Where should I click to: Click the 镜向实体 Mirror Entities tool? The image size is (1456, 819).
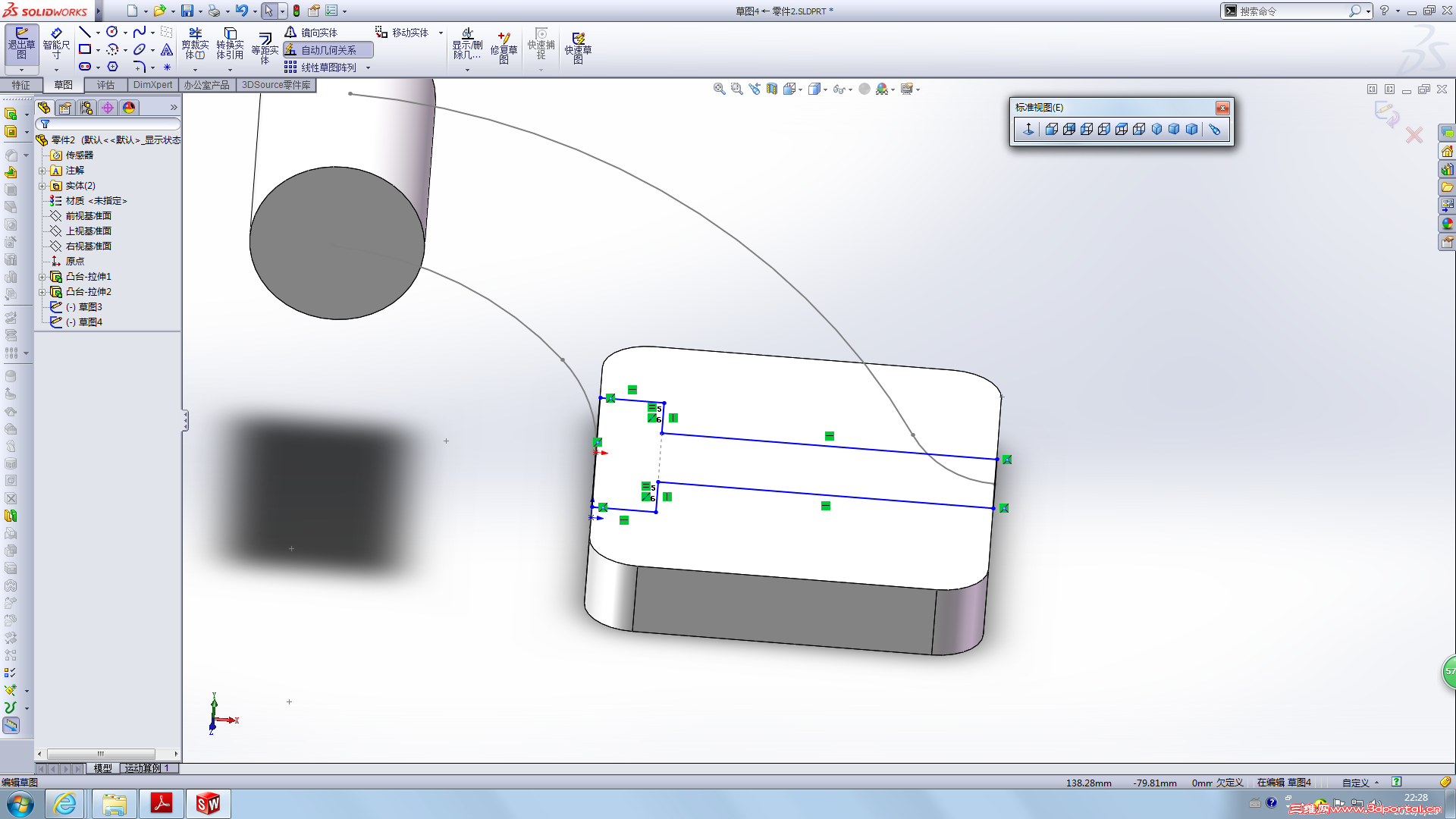(312, 33)
